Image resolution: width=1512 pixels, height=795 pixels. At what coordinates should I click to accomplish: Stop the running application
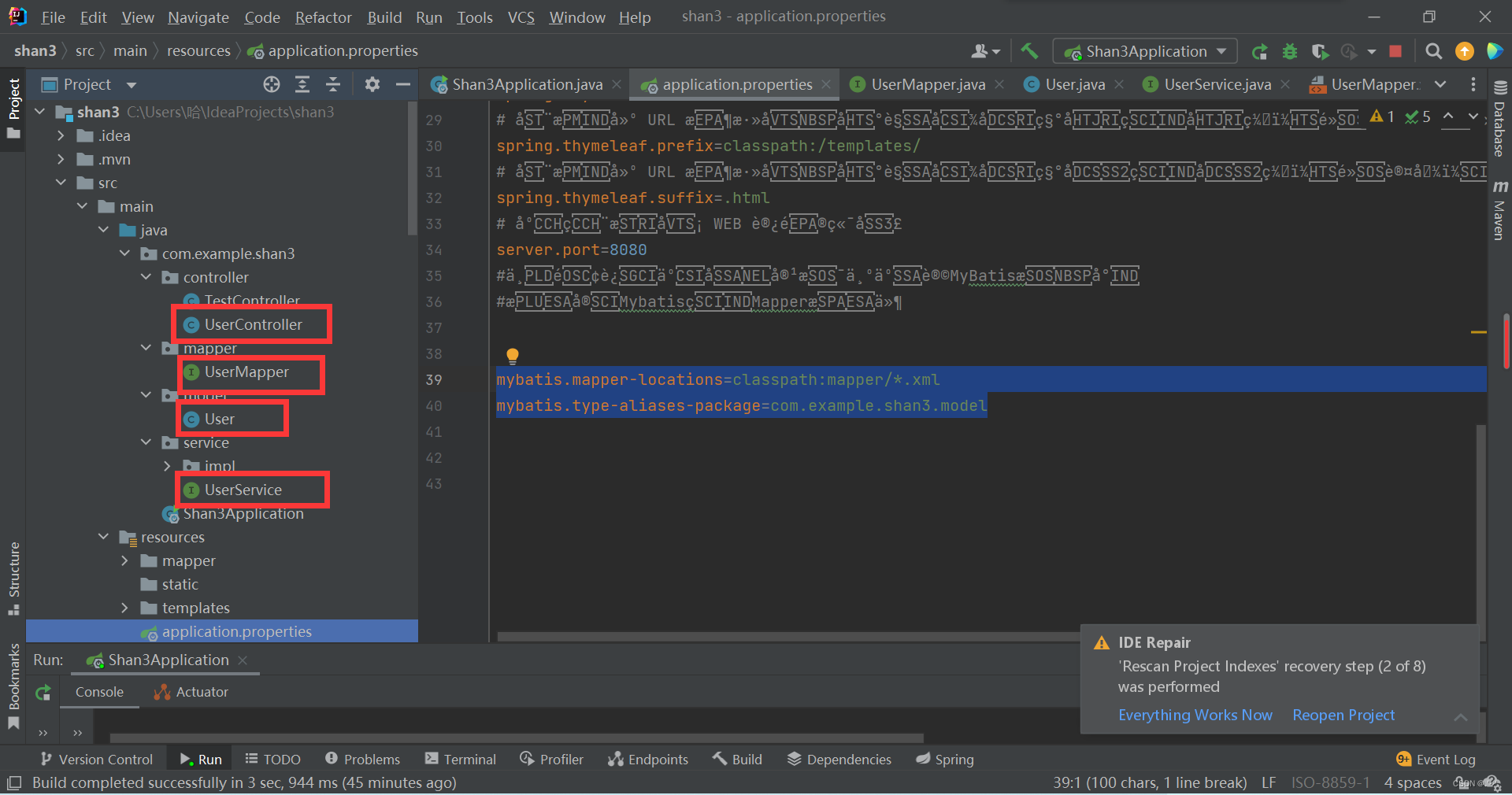[x=1395, y=51]
